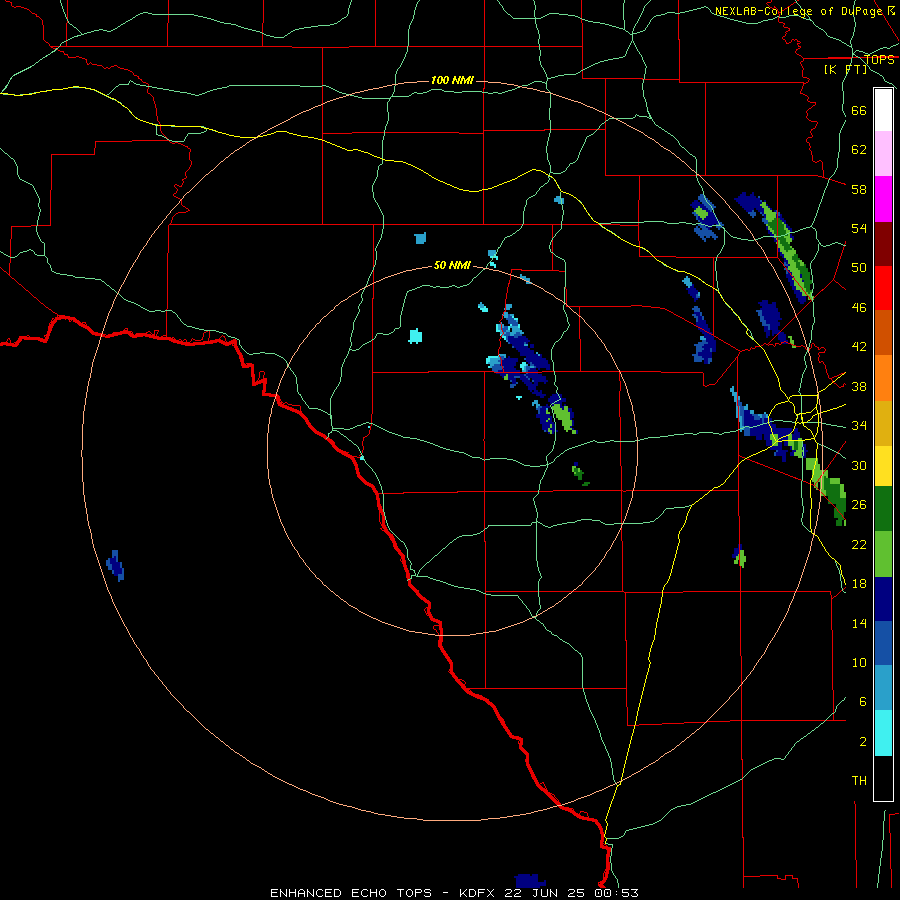Click the "22 JUN 25" date text
The height and width of the screenshot is (900, 900).
tap(547, 893)
